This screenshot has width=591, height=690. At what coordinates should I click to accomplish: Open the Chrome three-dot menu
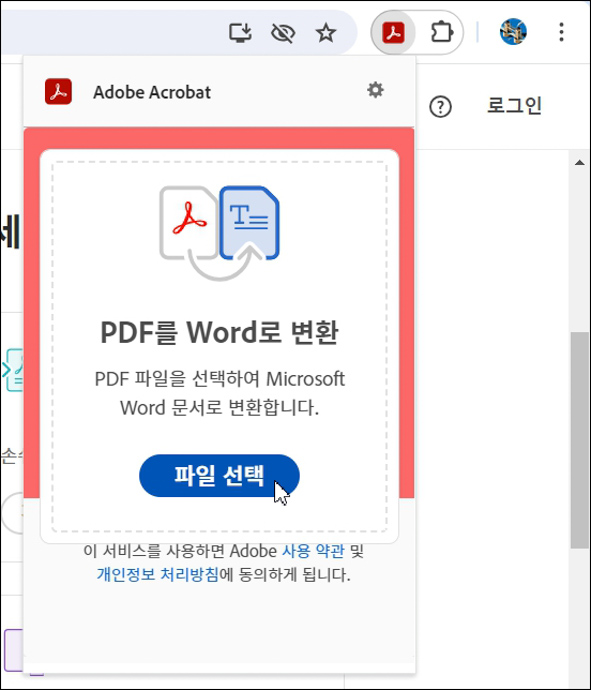(561, 33)
